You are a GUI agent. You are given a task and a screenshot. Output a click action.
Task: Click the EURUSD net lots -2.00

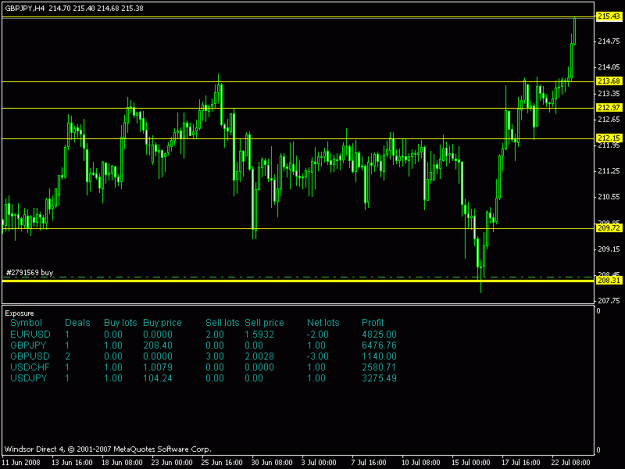pos(318,334)
